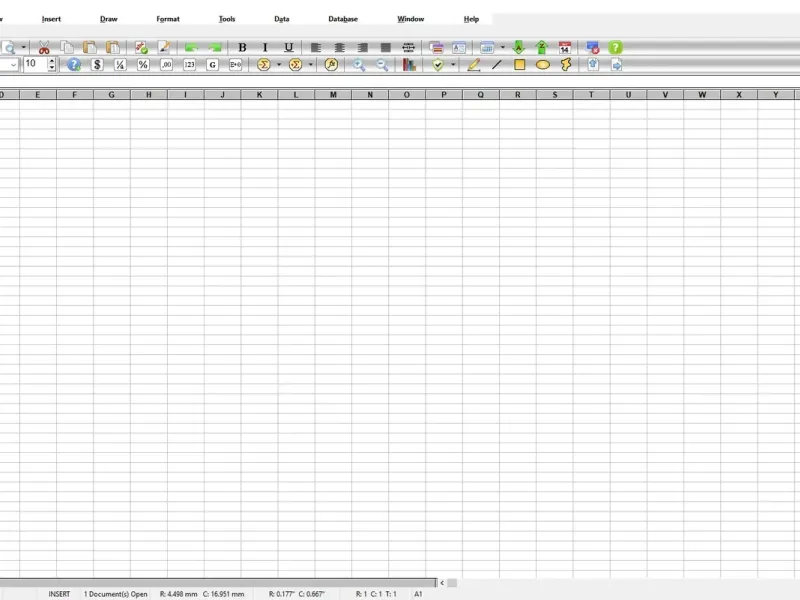Apply percent number format

[x=143, y=65]
